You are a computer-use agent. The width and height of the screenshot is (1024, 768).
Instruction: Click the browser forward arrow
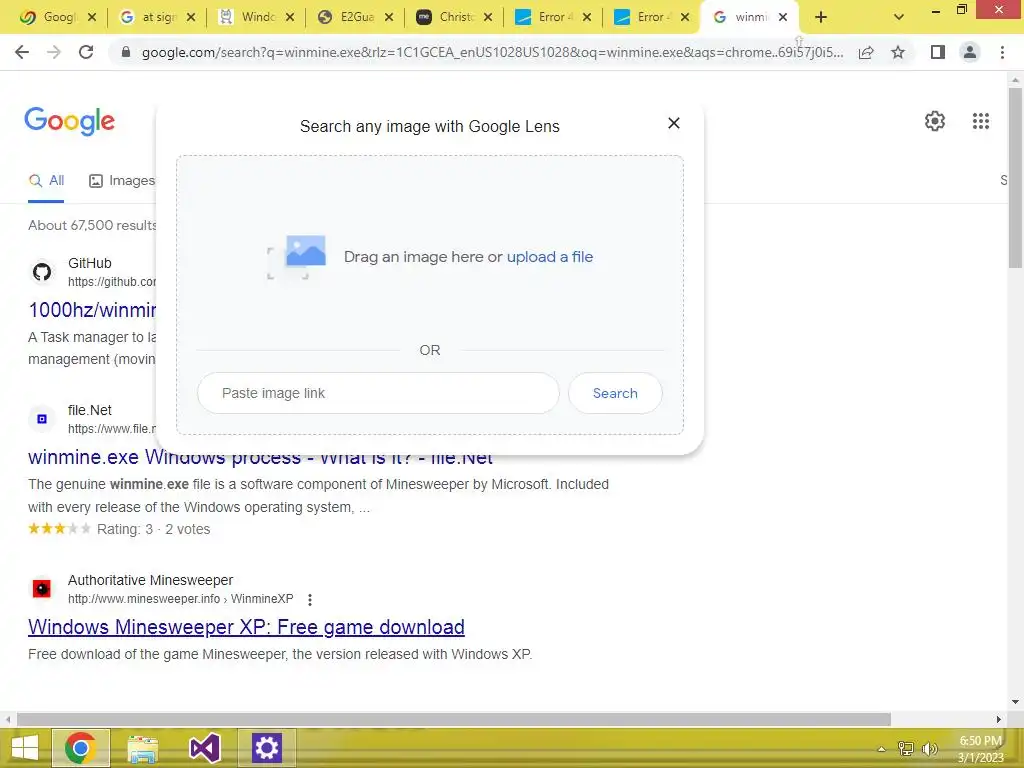[x=54, y=52]
